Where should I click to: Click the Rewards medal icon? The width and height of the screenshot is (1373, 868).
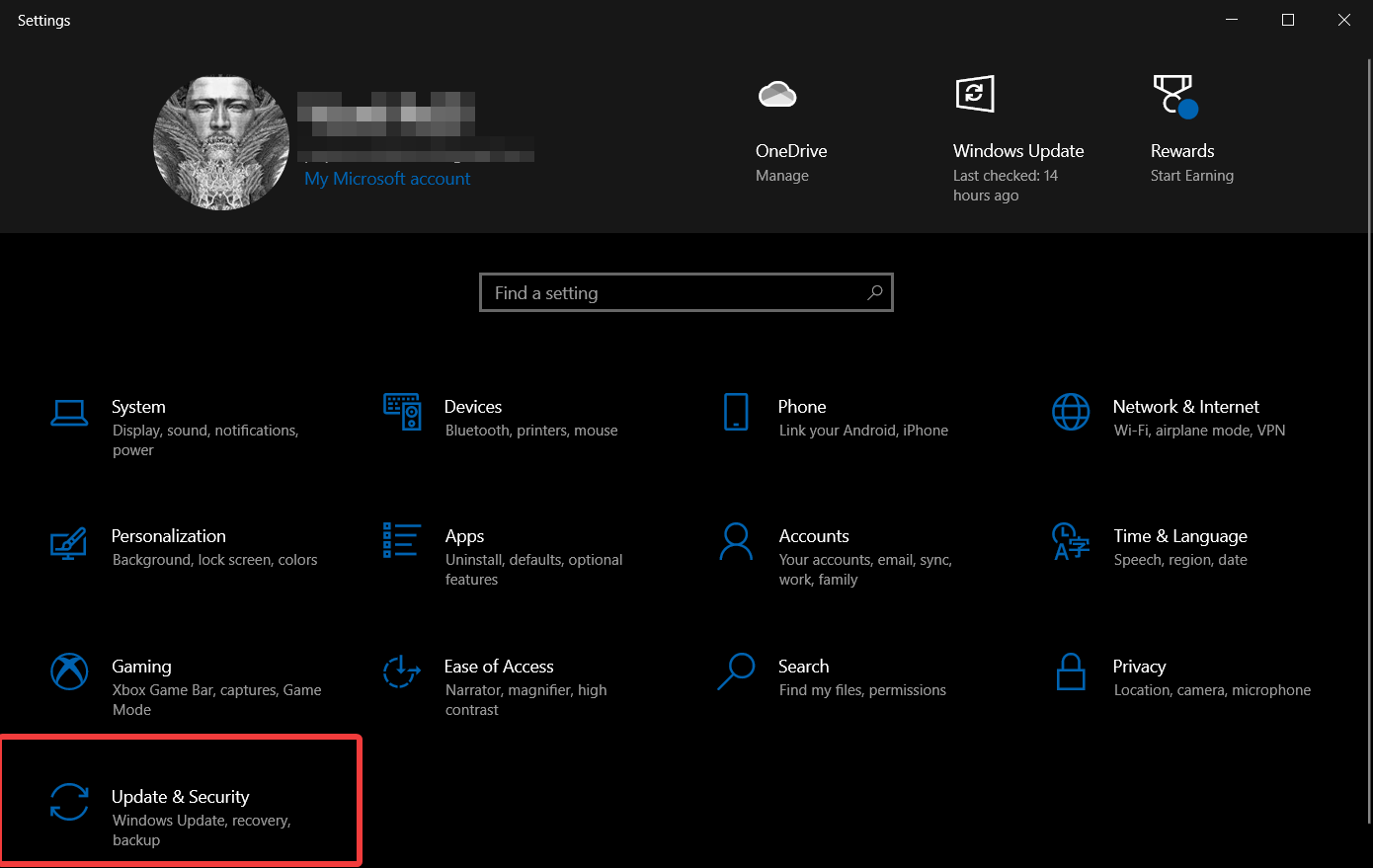coord(1174,96)
